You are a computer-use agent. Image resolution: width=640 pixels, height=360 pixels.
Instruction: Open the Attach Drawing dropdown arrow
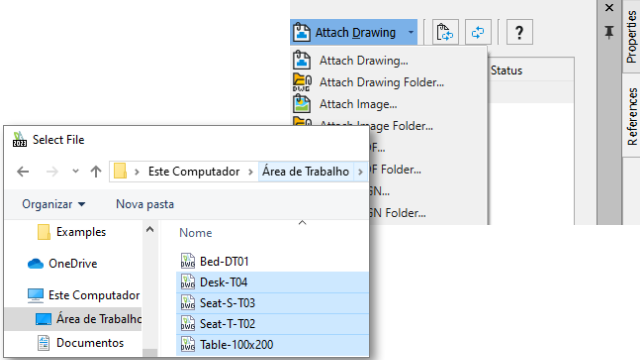point(411,32)
